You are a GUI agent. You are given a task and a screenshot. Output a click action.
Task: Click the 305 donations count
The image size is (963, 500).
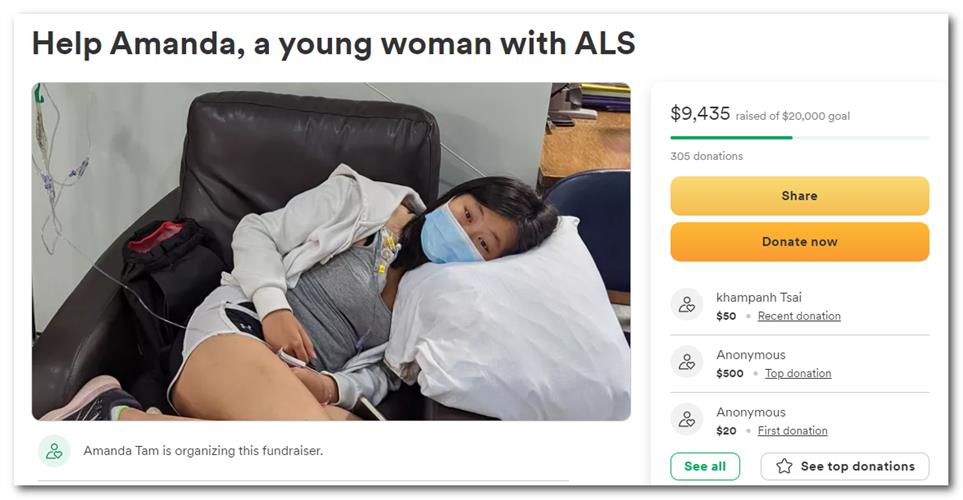(x=706, y=156)
